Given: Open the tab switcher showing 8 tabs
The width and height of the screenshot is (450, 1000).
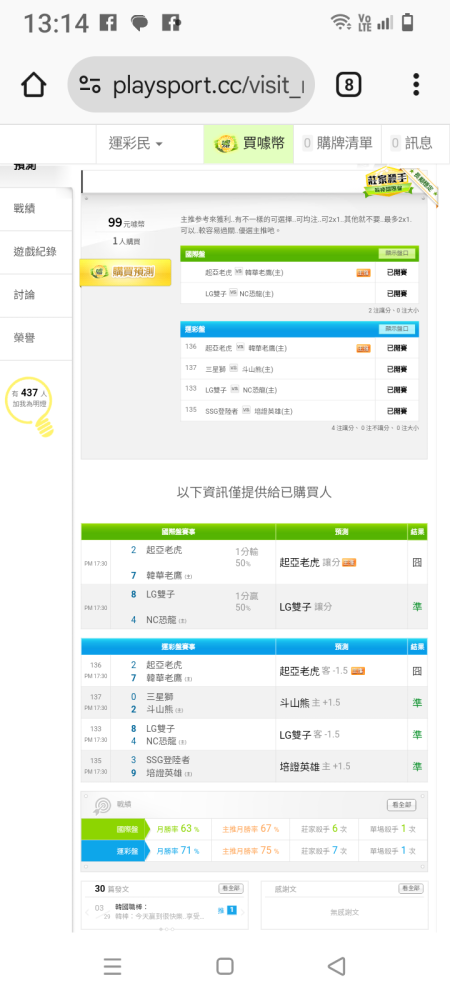Looking at the screenshot, I should tap(349, 85).
